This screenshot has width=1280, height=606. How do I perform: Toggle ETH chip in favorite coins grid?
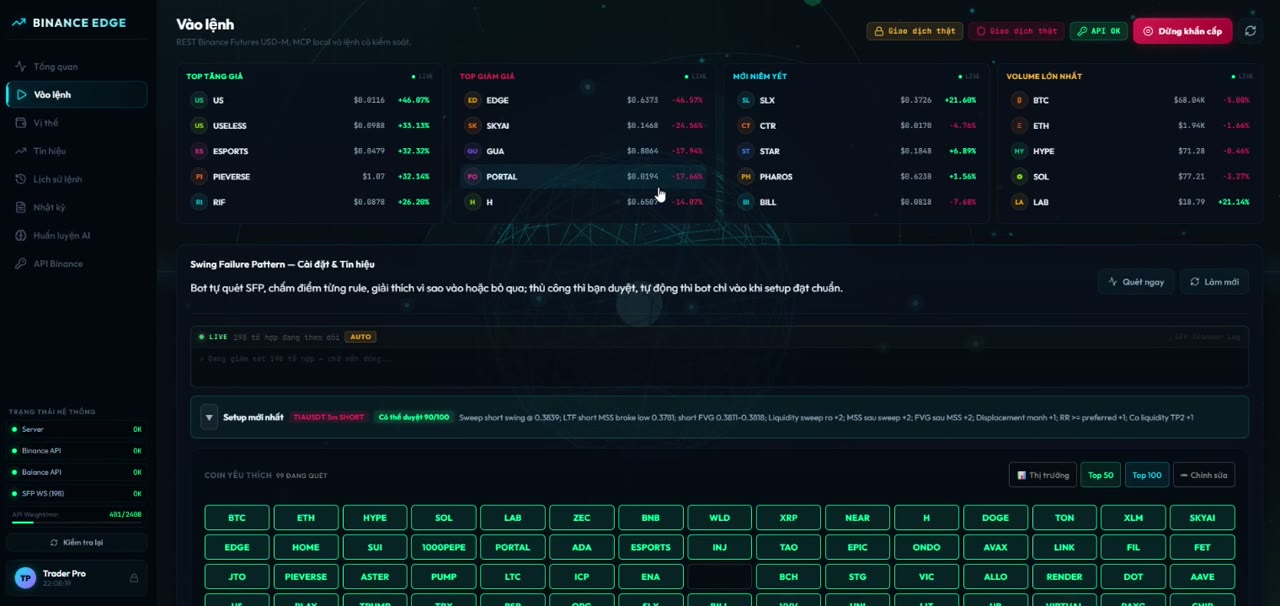point(306,518)
